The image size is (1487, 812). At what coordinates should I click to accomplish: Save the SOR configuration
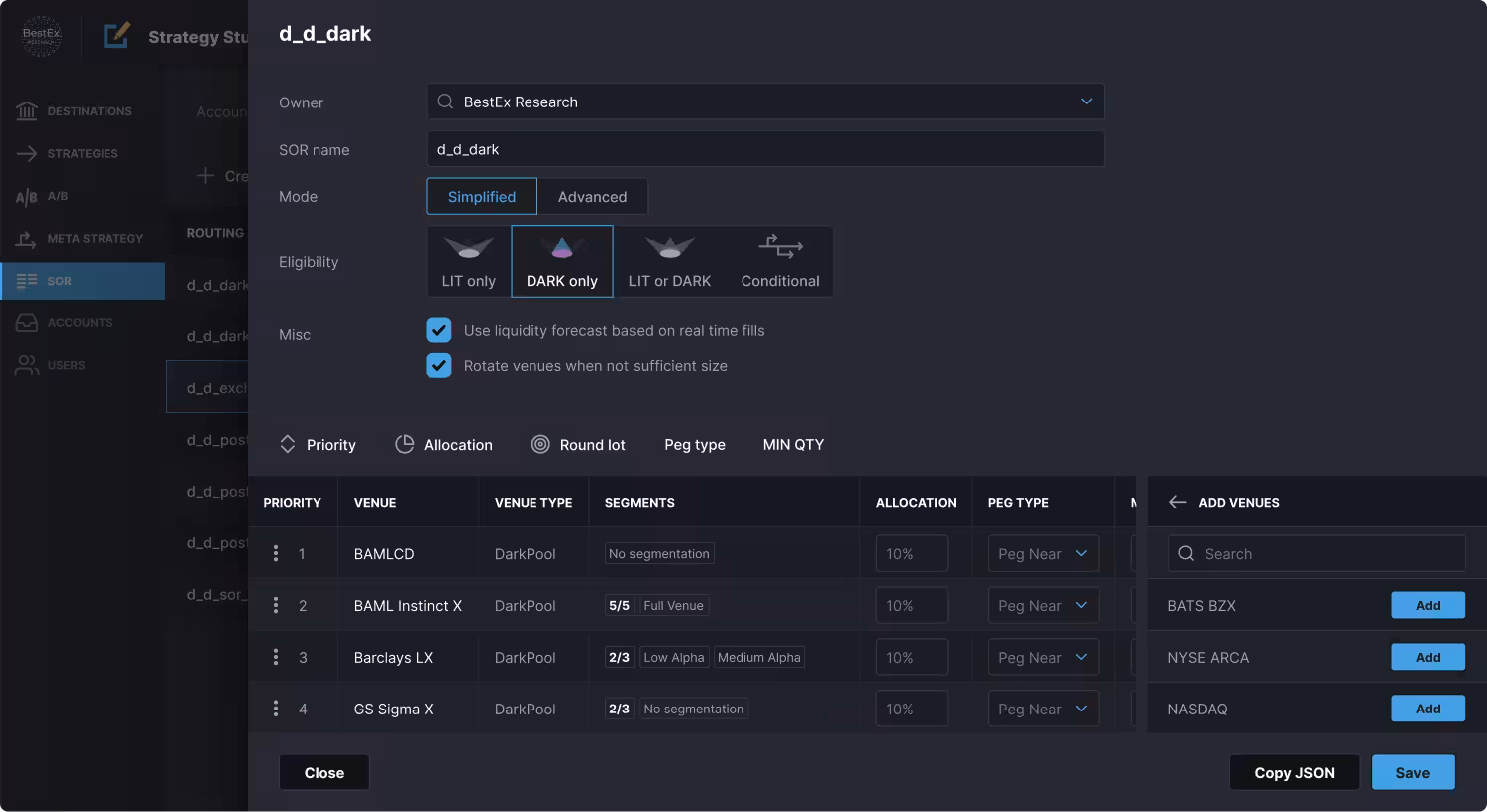[1412, 772]
